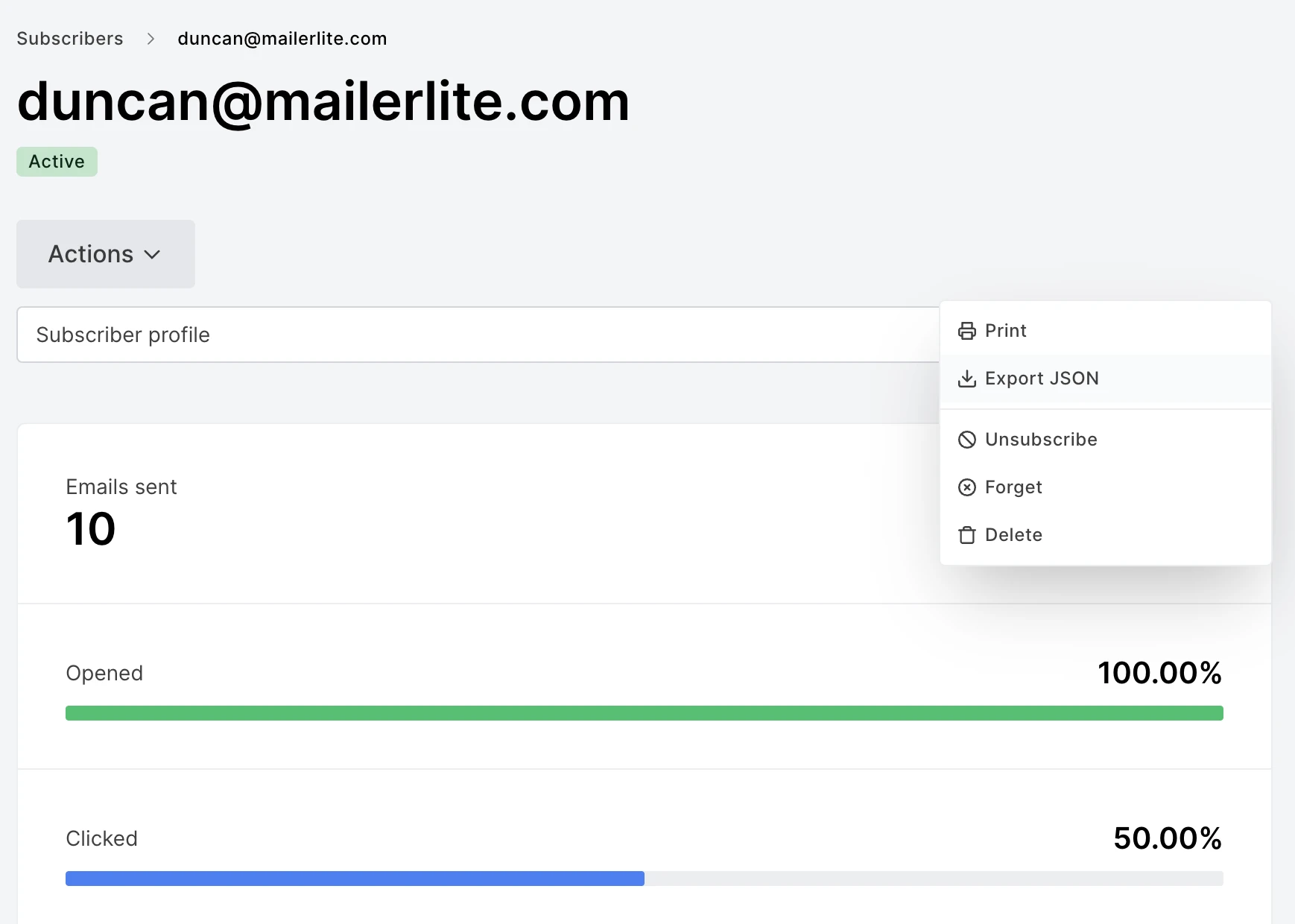
Task: Click the breadcrumb chevron separator icon
Action: coord(151,39)
